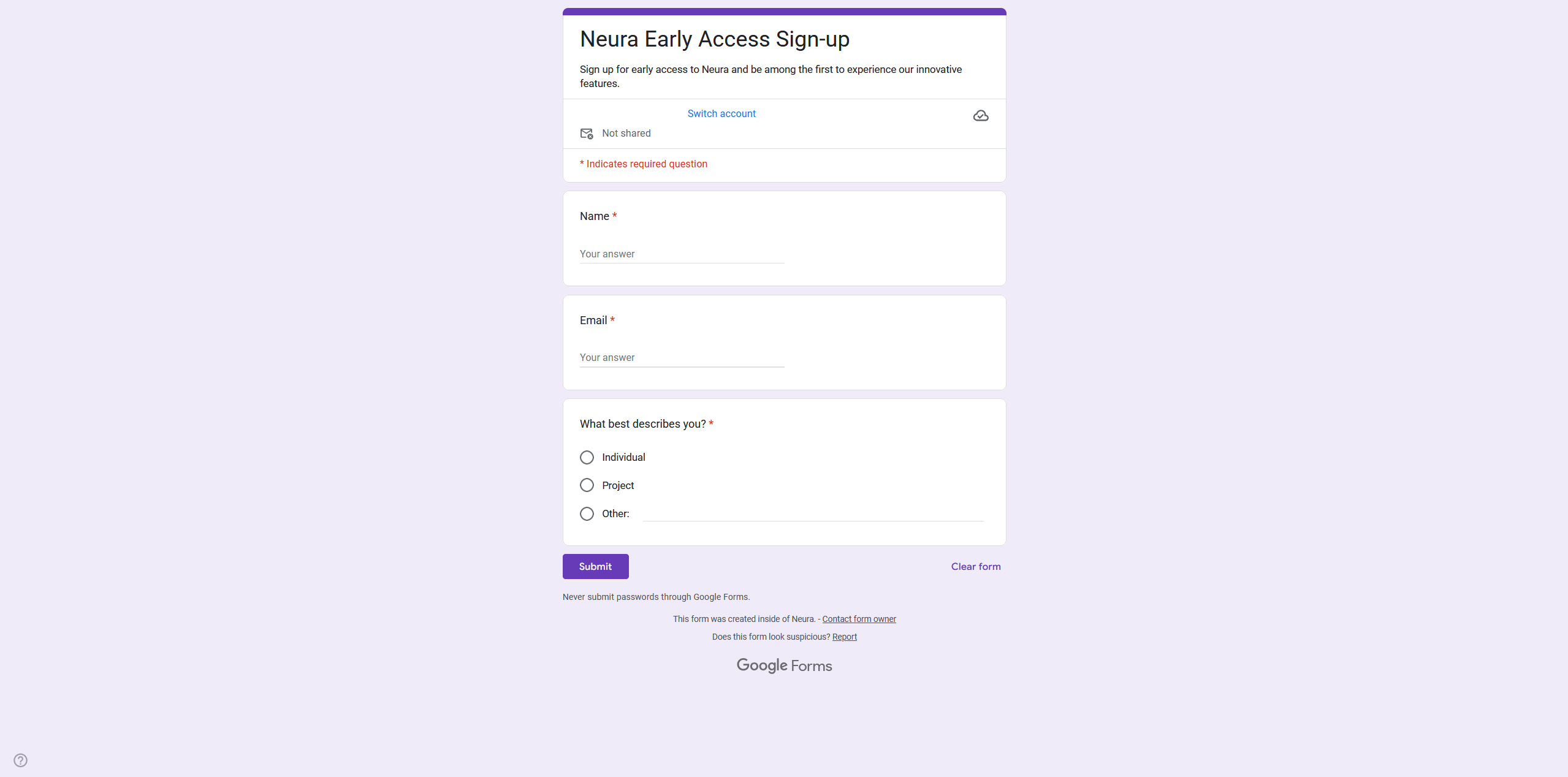The width and height of the screenshot is (1568, 777).
Task: Click the Not shared text
Action: [626, 134]
